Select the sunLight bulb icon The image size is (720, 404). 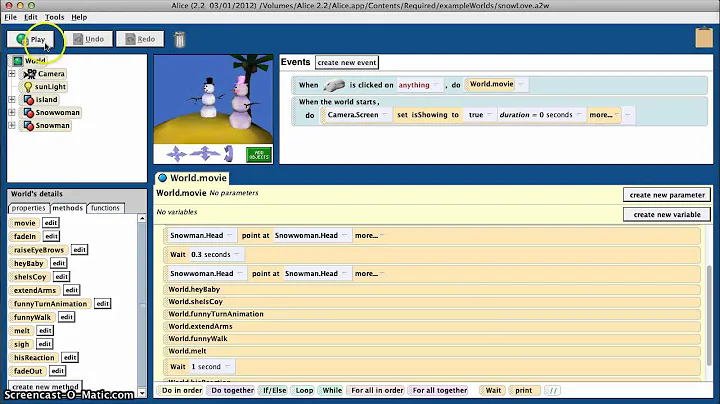point(28,86)
